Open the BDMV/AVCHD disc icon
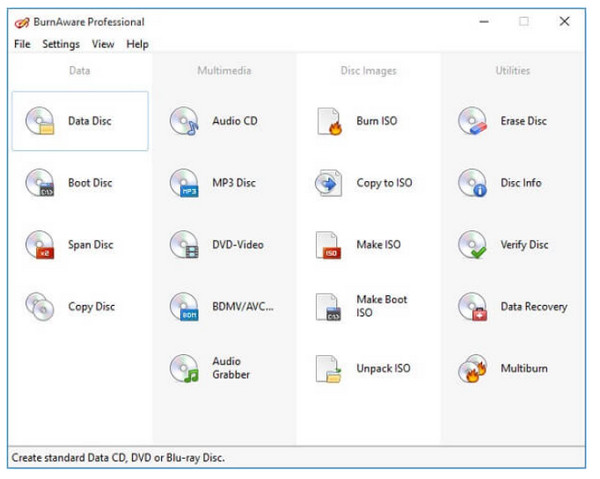 184,307
